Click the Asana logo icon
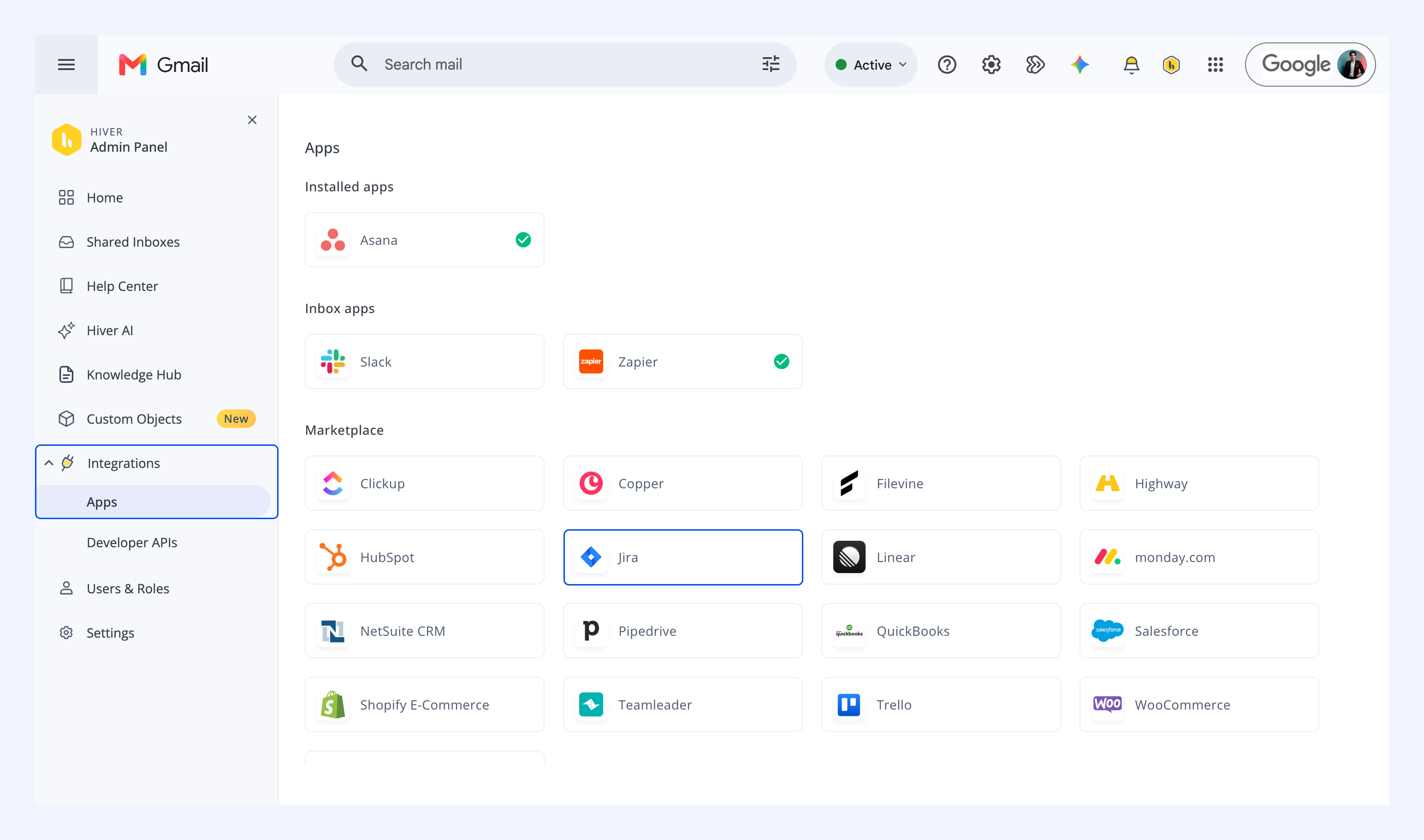Viewport: 1424px width, 840px height. pyautogui.click(x=333, y=240)
